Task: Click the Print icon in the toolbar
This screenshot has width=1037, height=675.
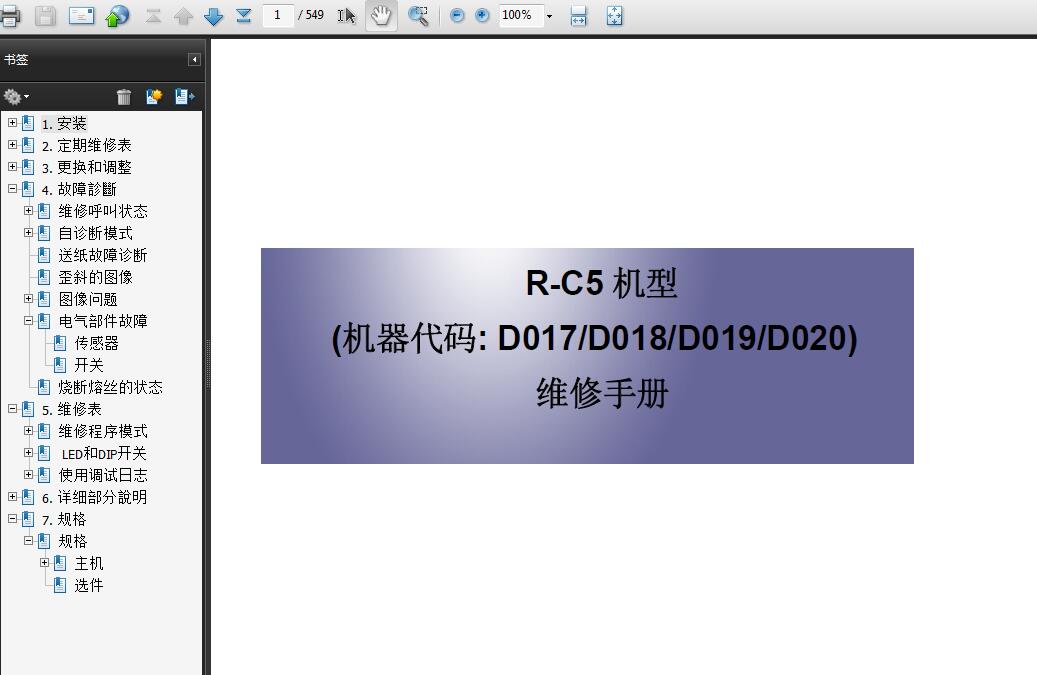Action: pyautogui.click(x=9, y=15)
